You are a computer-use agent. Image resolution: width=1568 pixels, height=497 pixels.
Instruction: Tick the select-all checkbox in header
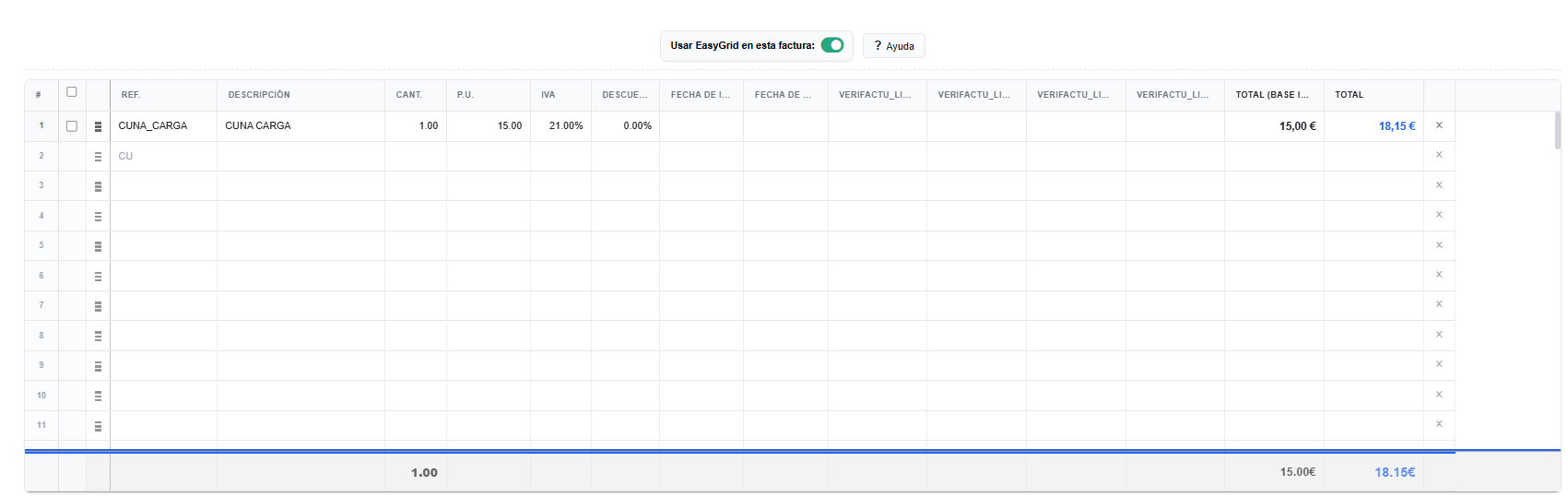tap(72, 92)
